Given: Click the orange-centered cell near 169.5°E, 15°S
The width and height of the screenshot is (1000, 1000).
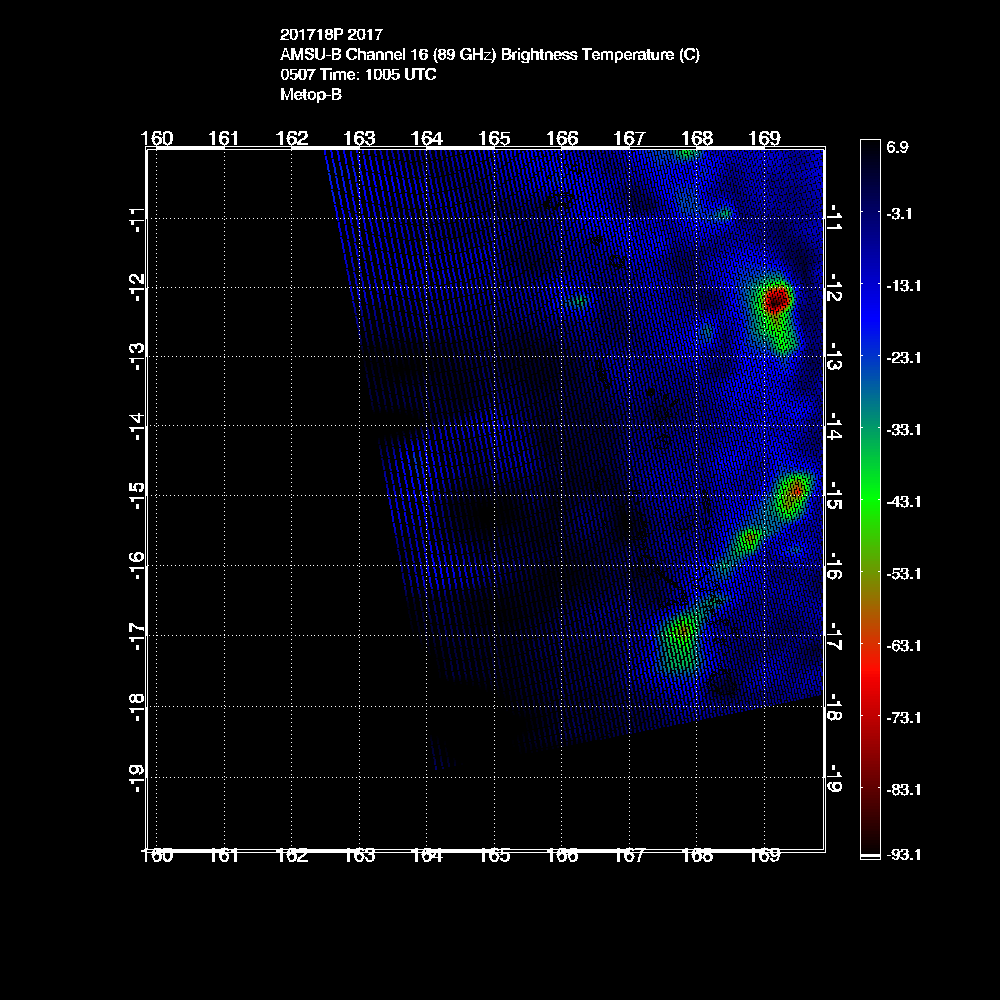Looking at the screenshot, I should 794,491.
